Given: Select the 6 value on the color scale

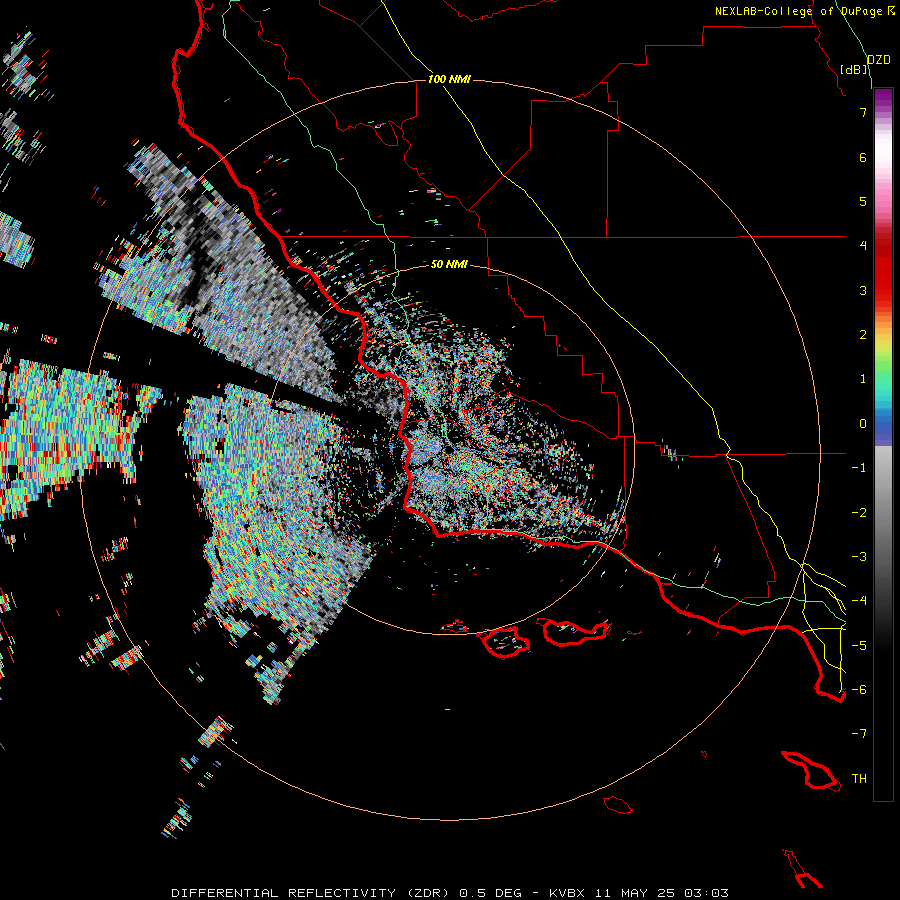Looking at the screenshot, I should tap(863, 157).
